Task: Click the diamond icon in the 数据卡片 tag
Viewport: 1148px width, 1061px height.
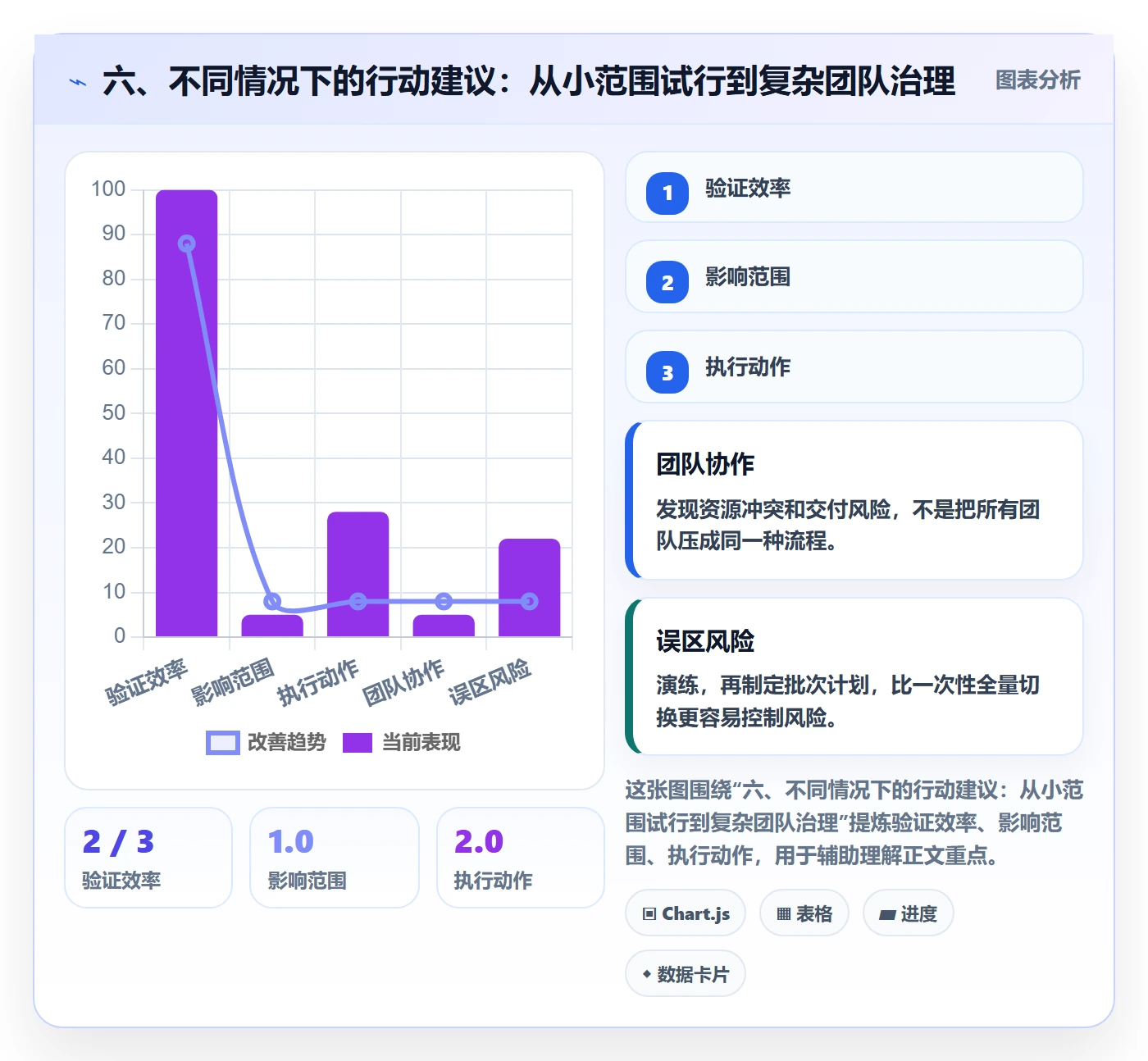Action: tap(647, 974)
